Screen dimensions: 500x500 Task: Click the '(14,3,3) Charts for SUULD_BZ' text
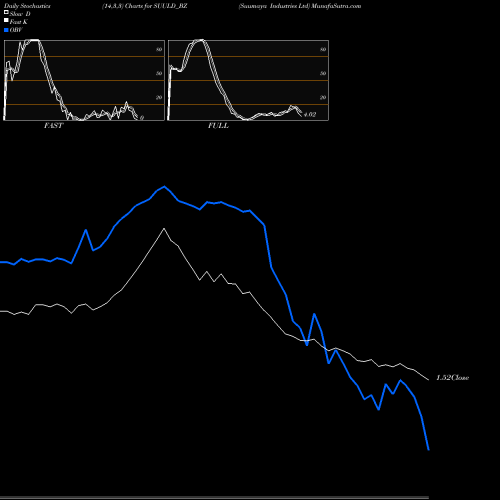(x=145, y=6)
